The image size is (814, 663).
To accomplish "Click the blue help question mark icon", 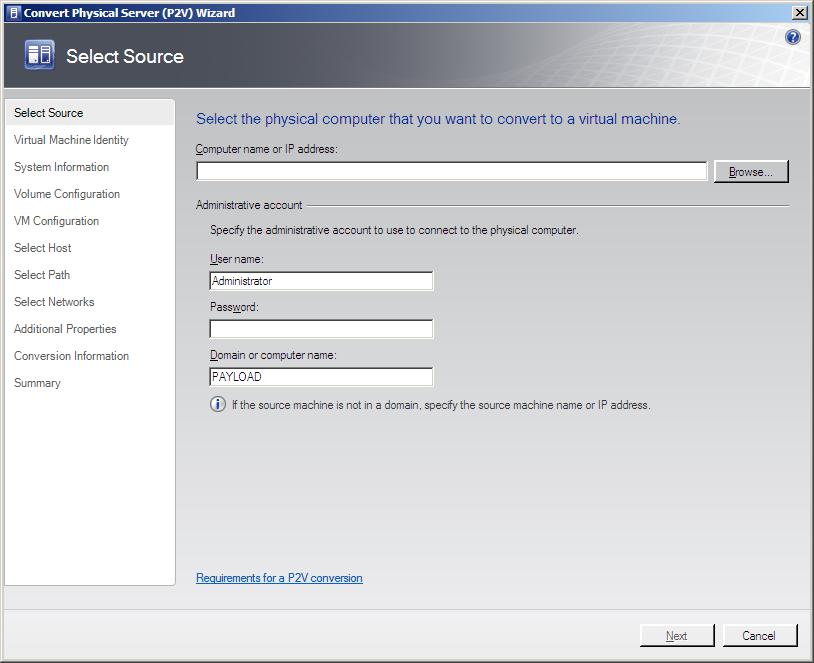I will click(x=793, y=37).
